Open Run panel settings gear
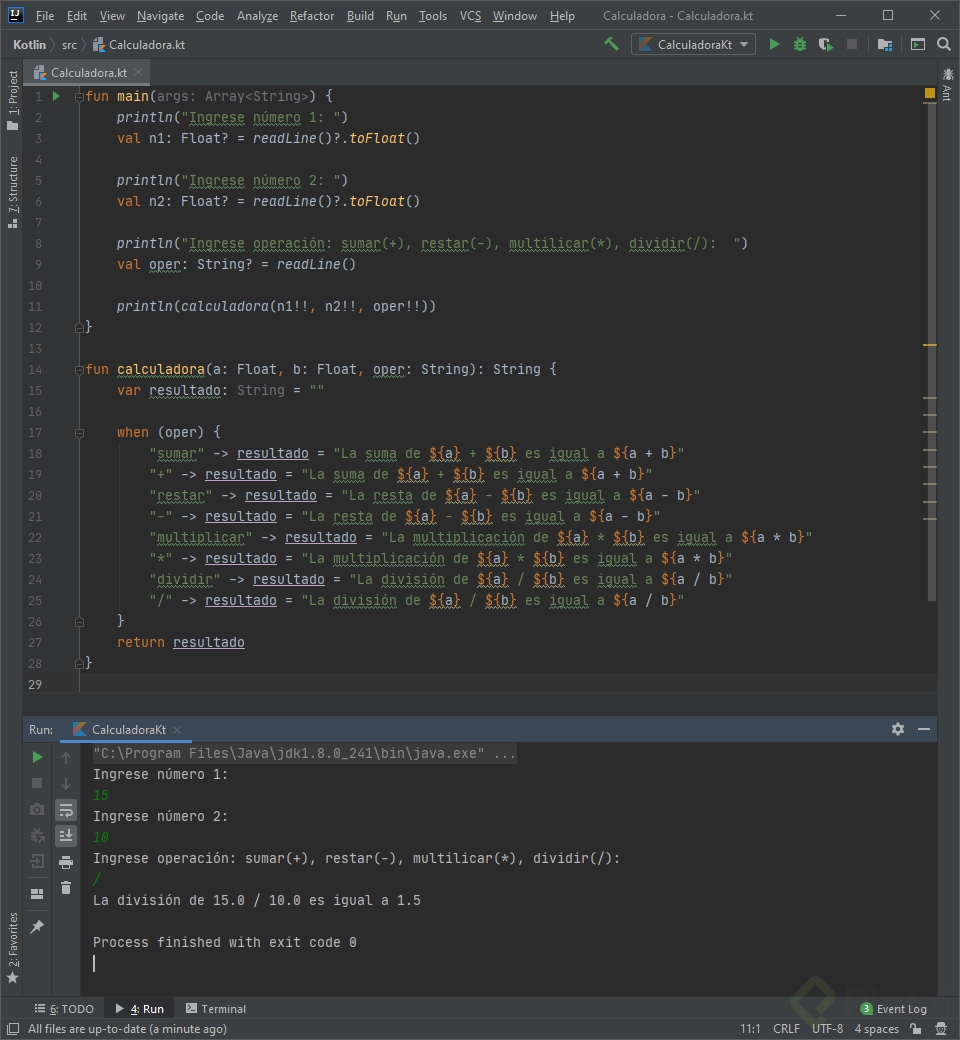This screenshot has height=1040, width=960. (x=898, y=729)
